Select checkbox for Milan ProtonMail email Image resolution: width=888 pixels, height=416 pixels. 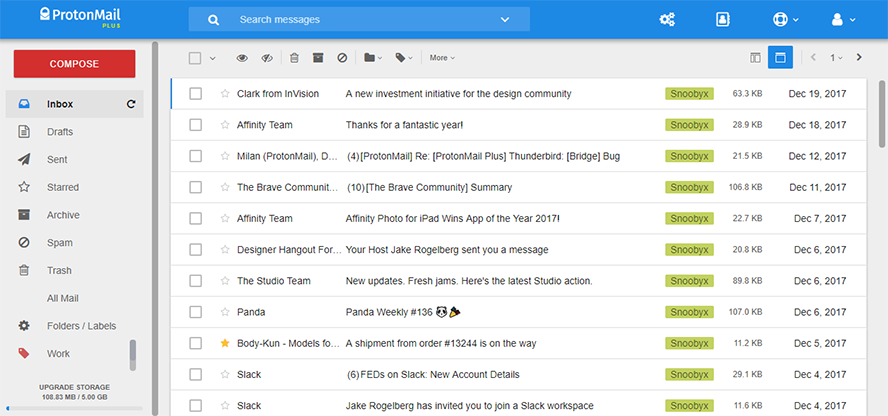(195, 156)
